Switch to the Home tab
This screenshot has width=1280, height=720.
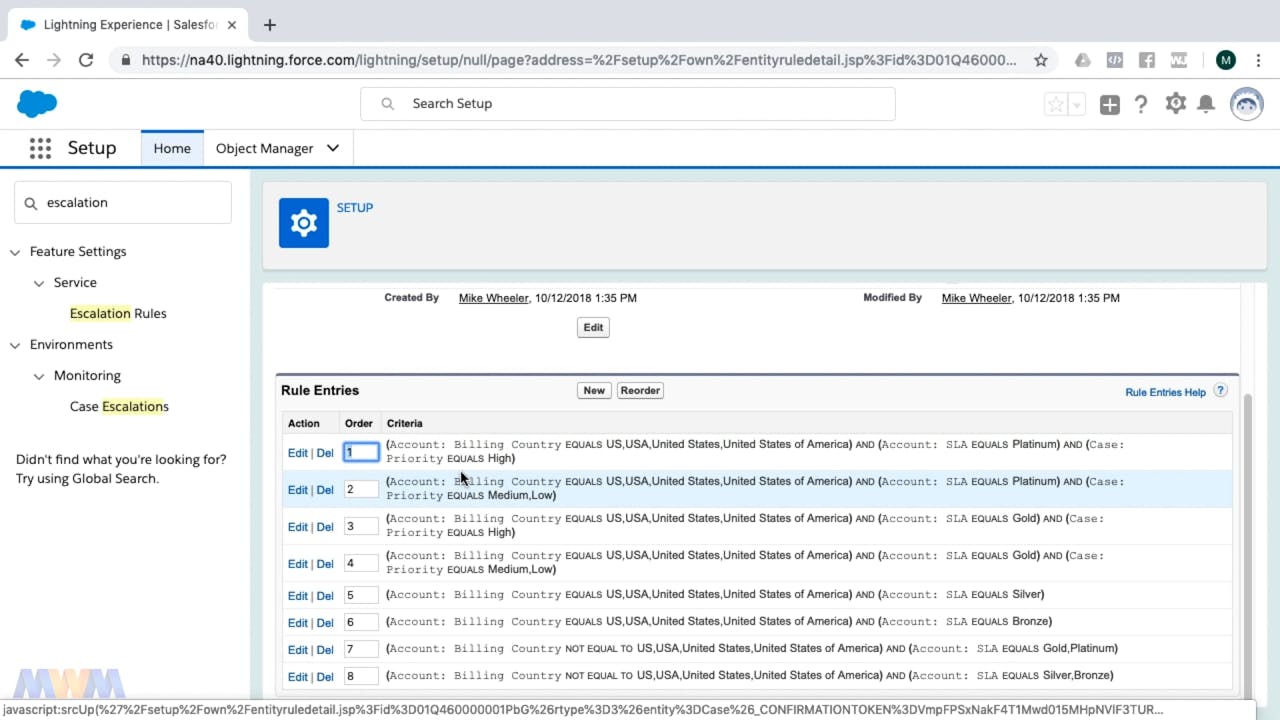click(x=172, y=148)
